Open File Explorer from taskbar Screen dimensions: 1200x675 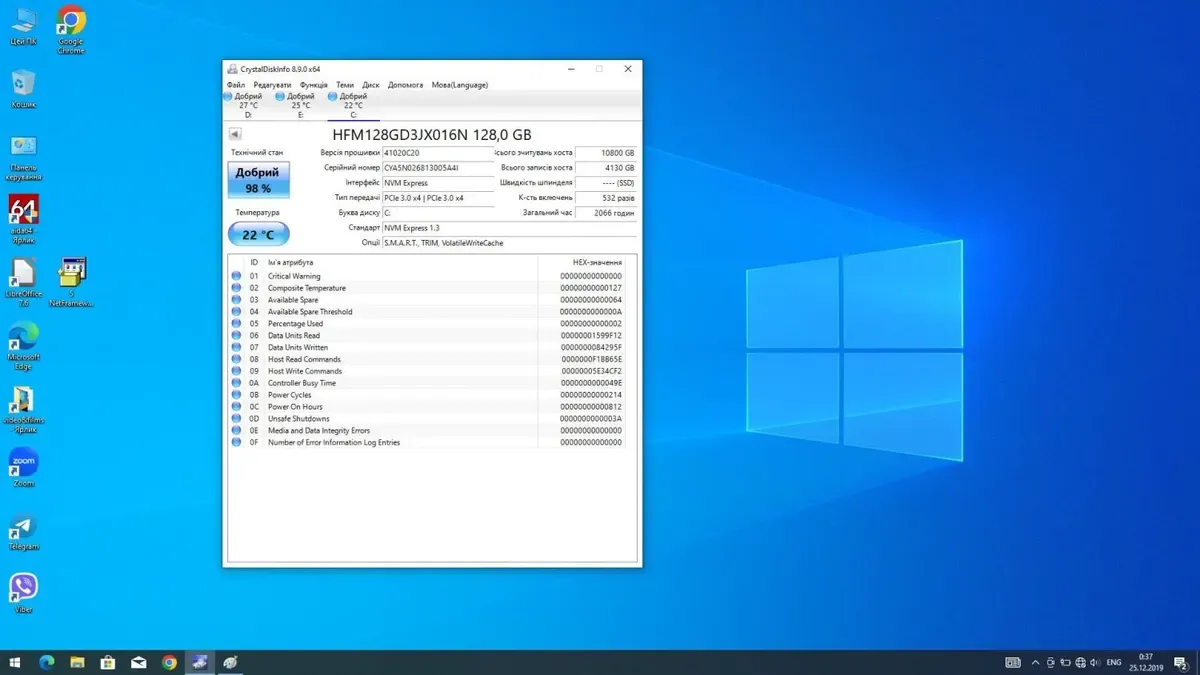pos(77,662)
